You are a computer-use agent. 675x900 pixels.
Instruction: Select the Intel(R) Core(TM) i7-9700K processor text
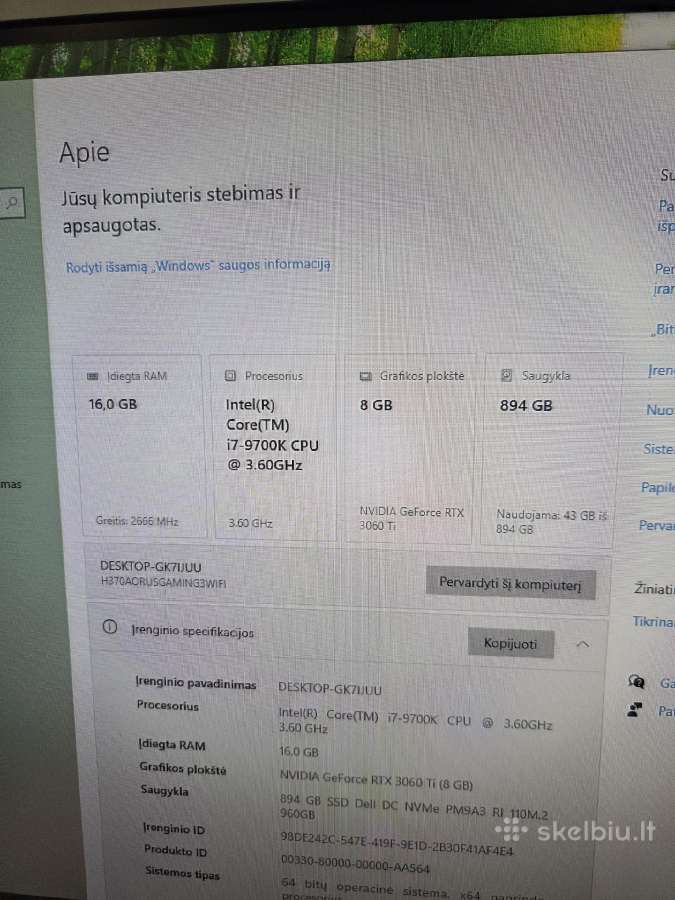coord(272,435)
